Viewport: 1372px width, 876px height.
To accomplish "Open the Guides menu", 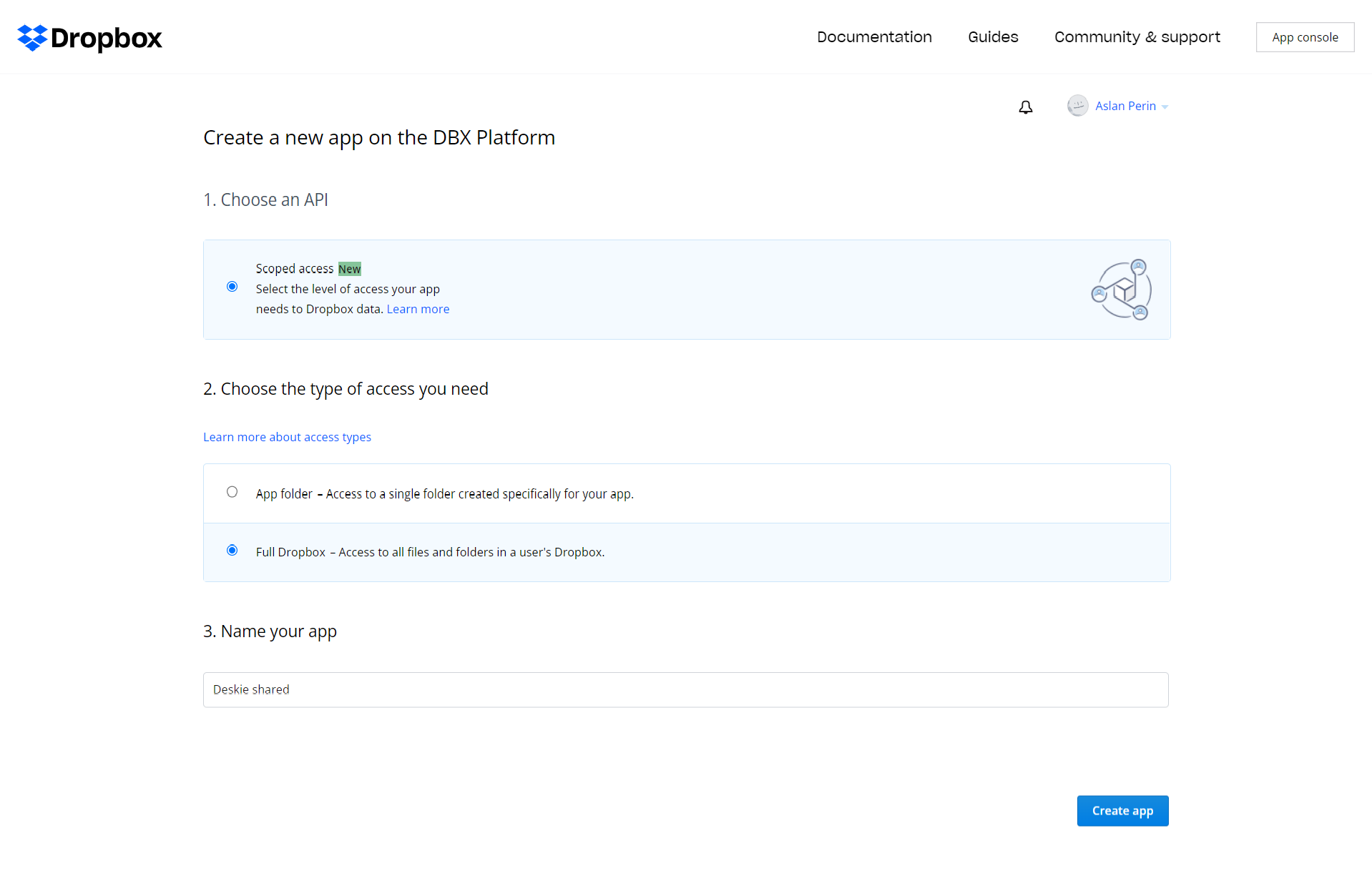I will (993, 37).
